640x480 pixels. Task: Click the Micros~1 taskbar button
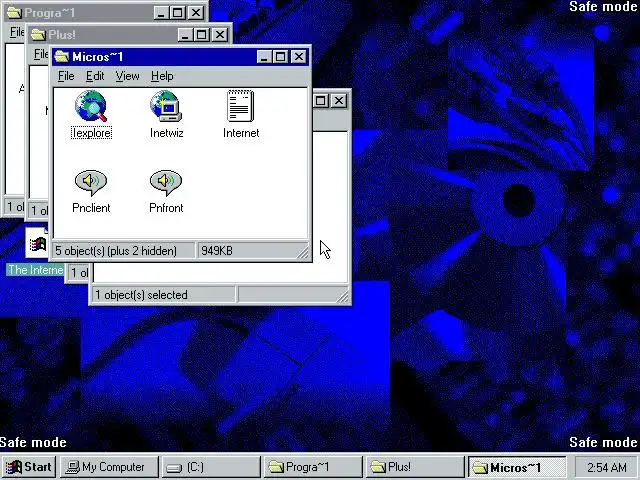(x=517, y=467)
